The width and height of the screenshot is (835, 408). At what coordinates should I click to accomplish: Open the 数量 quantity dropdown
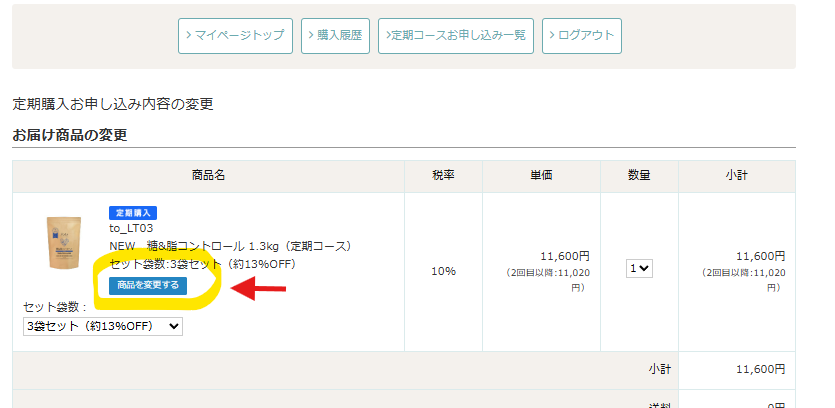coord(639,269)
